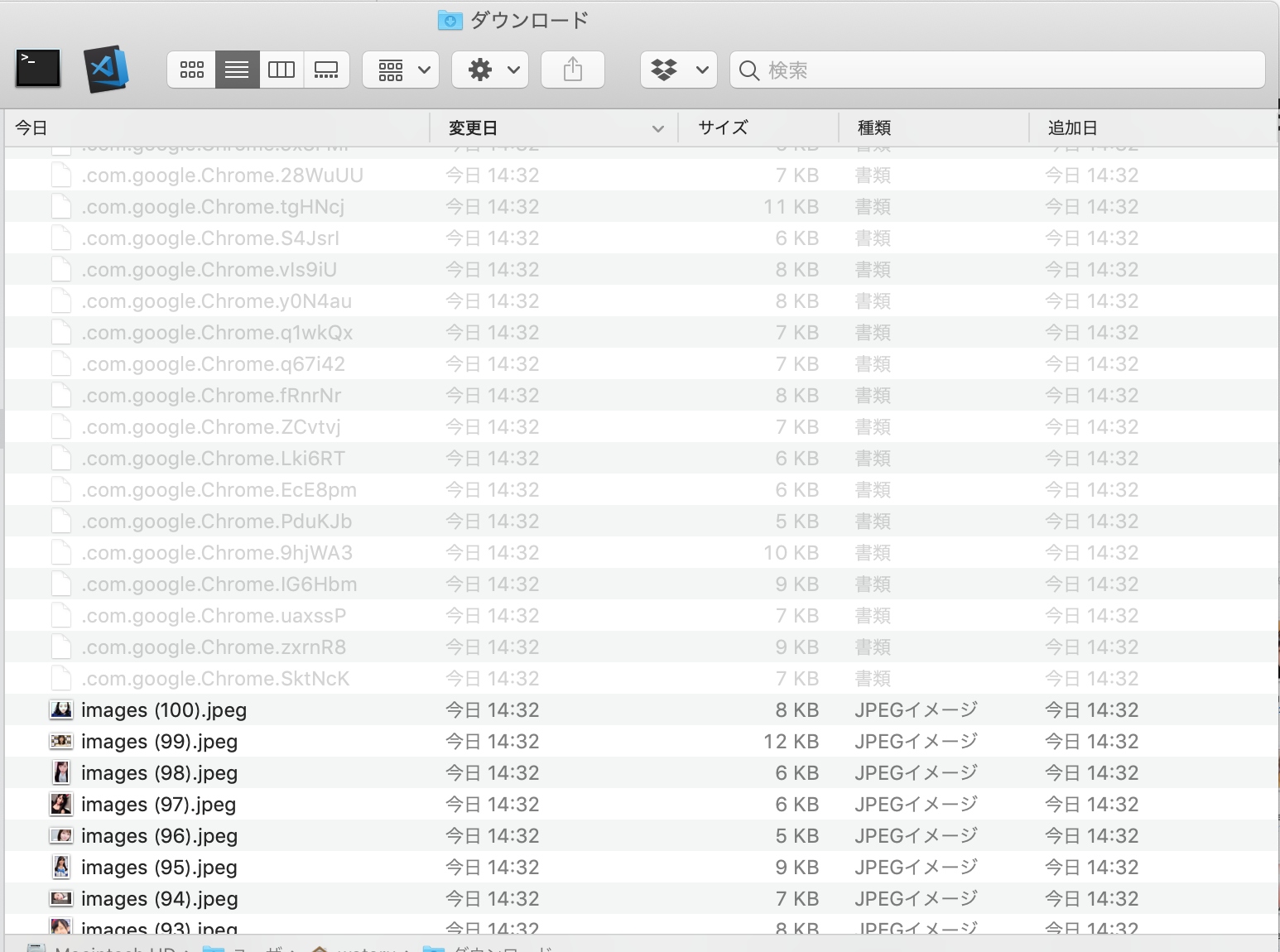
Task: Click the Downloads folder icon in title bar
Action: click(450, 20)
